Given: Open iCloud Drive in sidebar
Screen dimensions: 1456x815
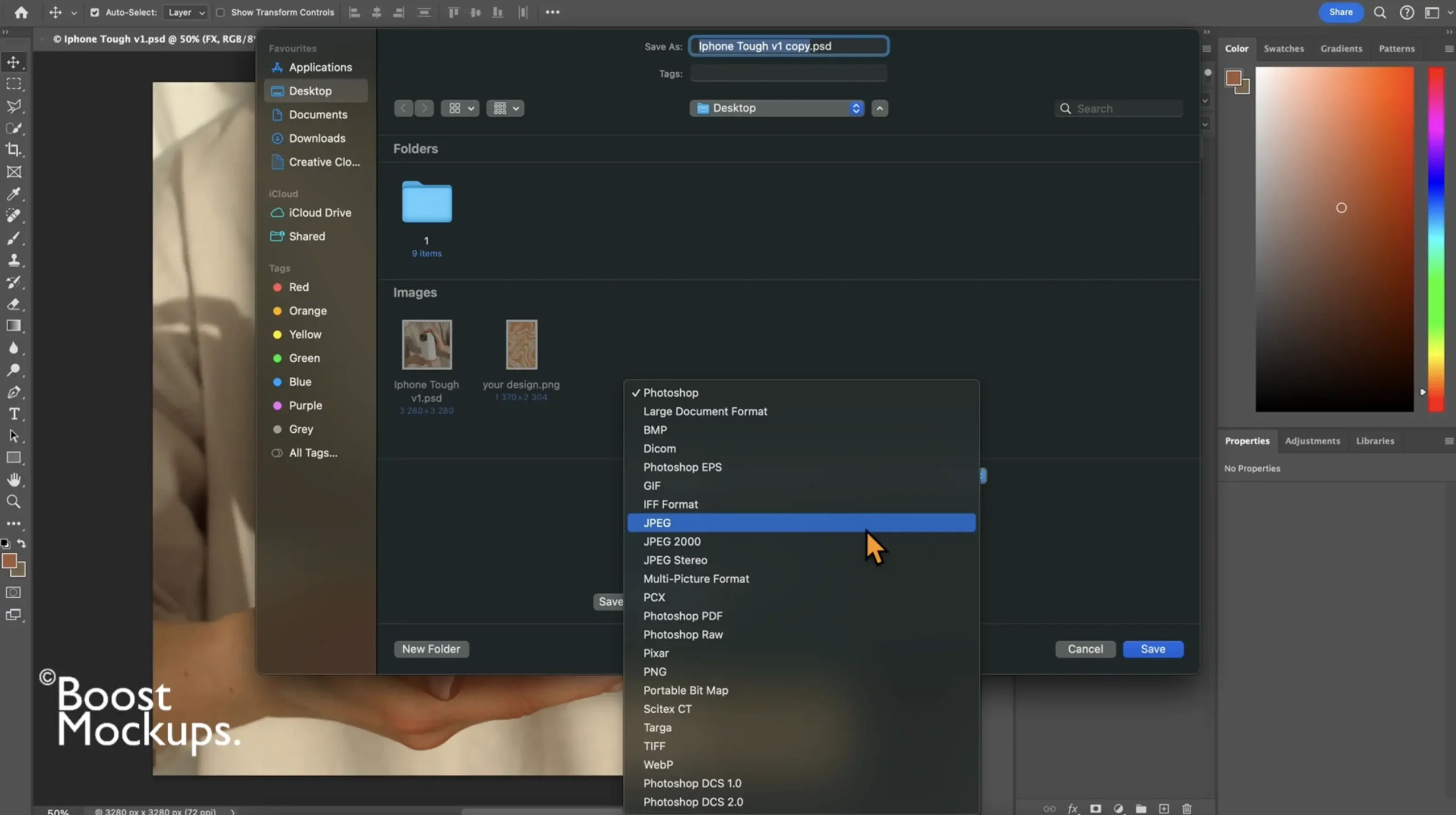Looking at the screenshot, I should click(x=316, y=213).
